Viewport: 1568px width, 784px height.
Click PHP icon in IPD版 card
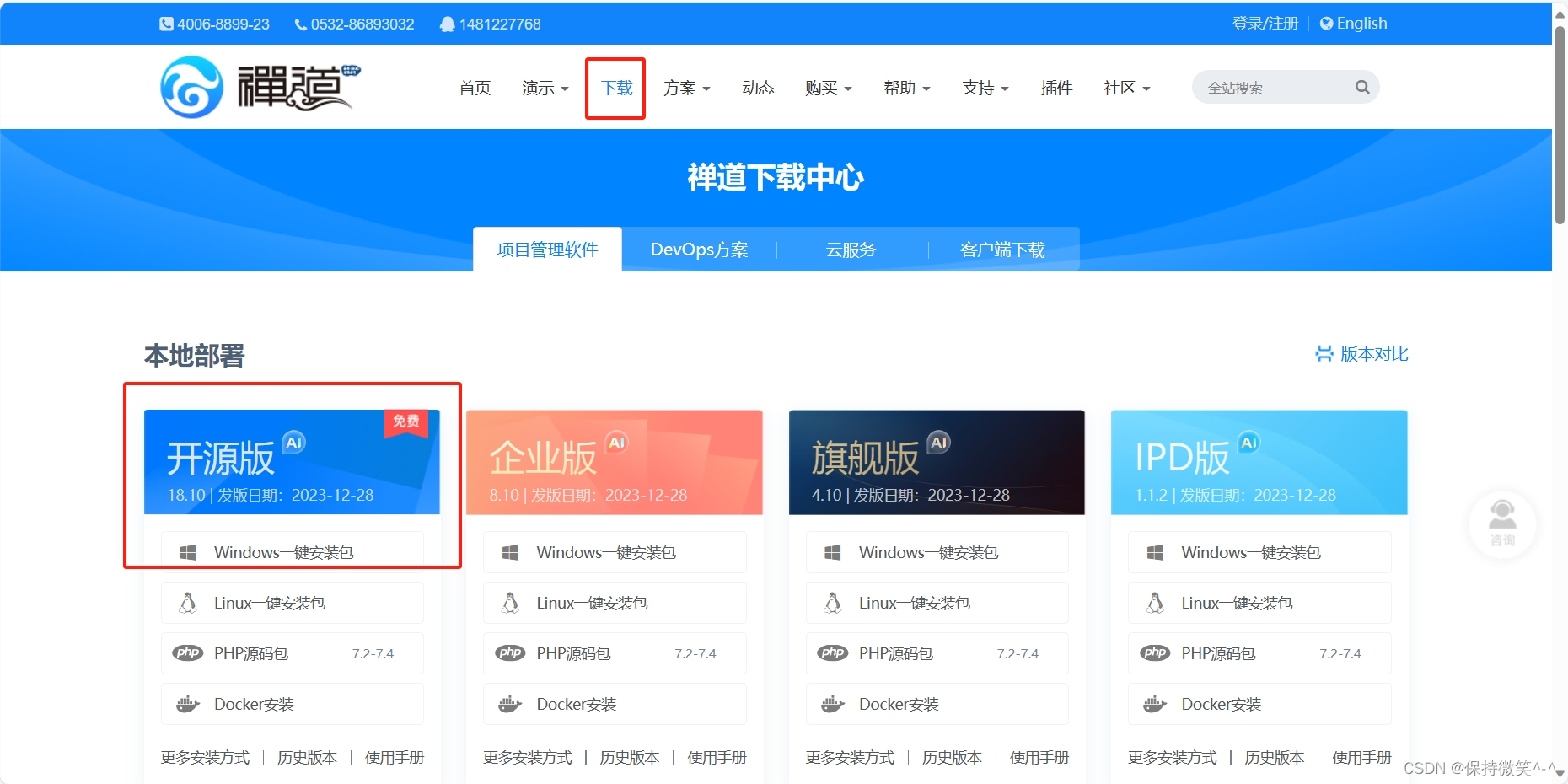(1155, 653)
